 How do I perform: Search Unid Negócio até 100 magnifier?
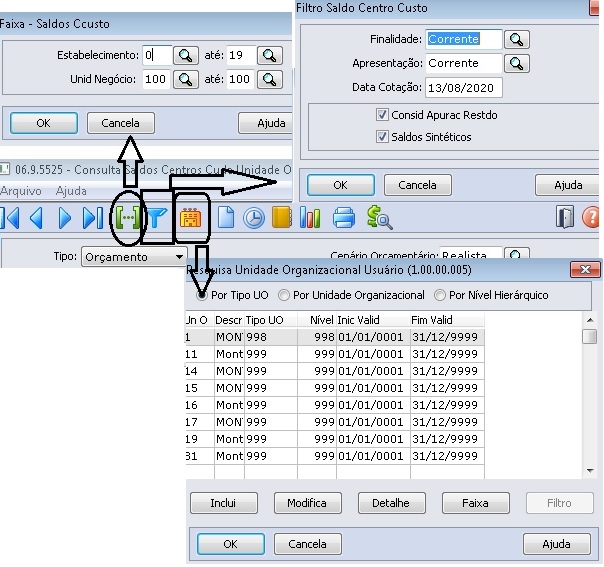coord(270,79)
